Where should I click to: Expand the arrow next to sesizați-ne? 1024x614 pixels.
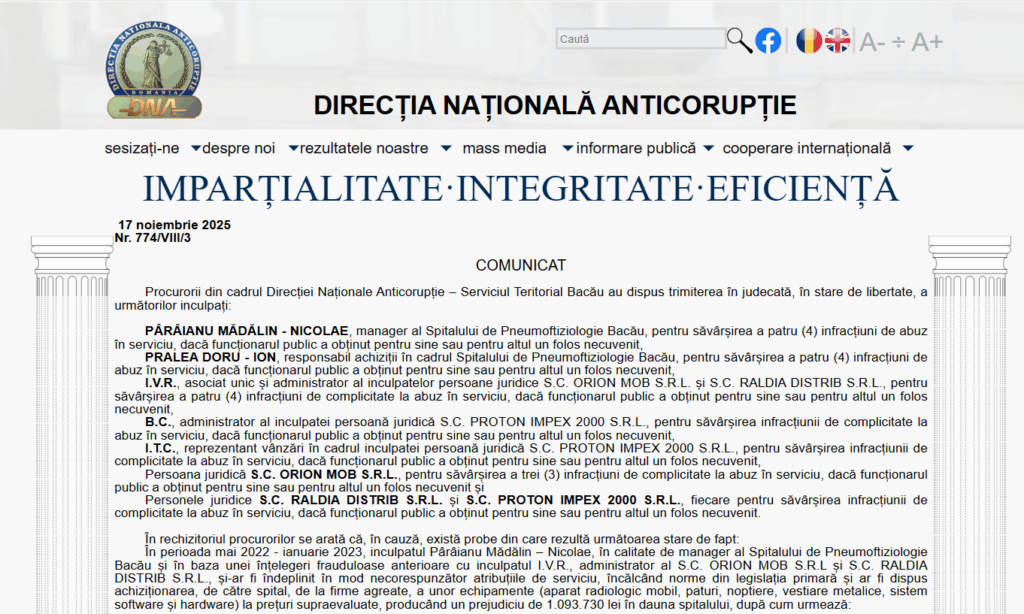tap(196, 148)
